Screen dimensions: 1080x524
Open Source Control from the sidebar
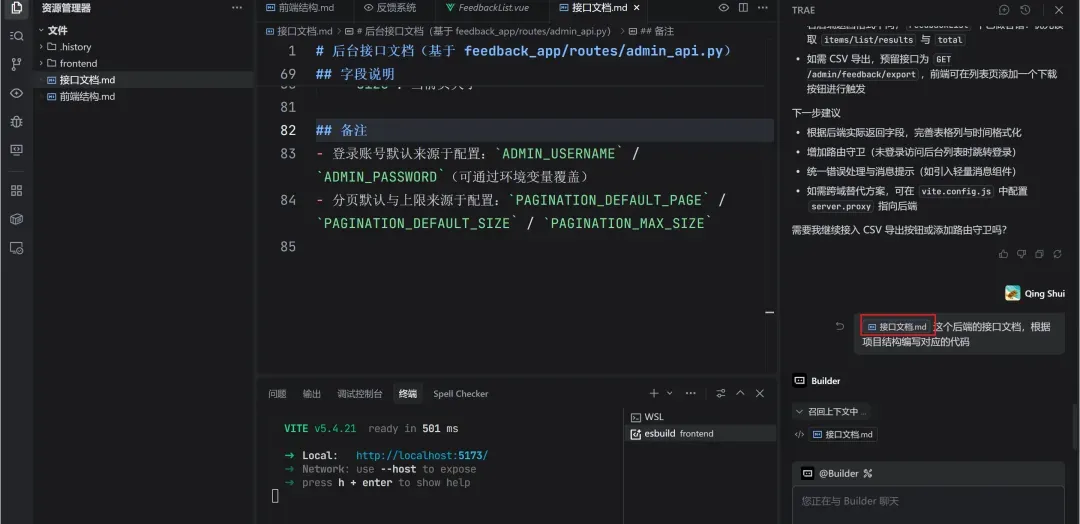16,64
